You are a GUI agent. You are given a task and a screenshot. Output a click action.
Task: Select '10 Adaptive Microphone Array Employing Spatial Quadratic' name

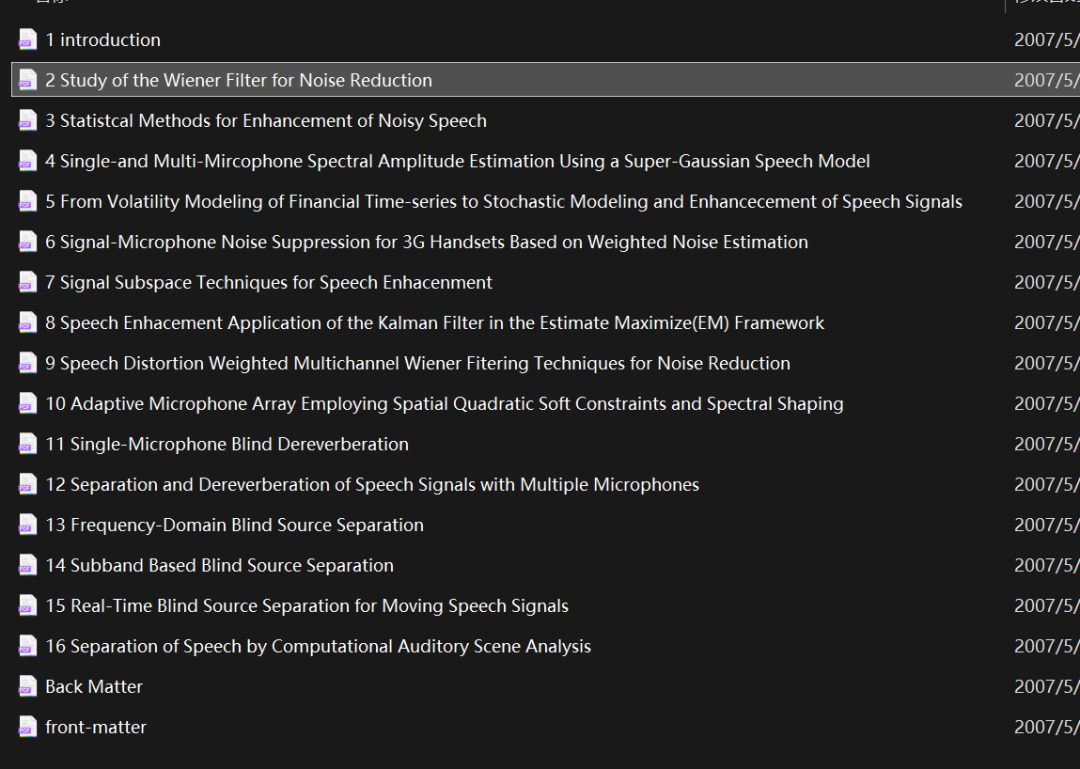coord(444,404)
